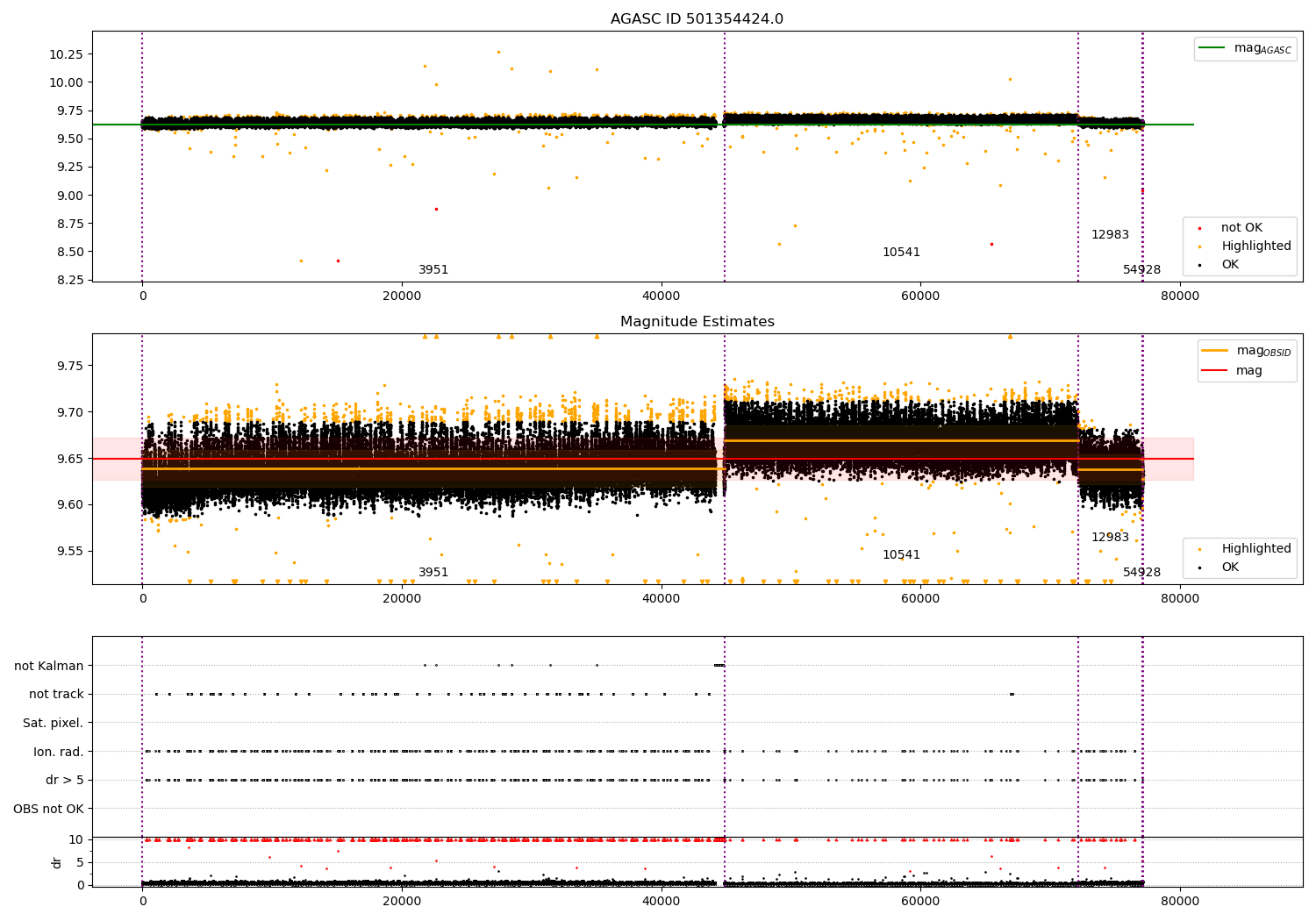Click the 9.55 tick in Magnitude Estimates
This screenshot has height=921, width=1316.
pos(69,551)
